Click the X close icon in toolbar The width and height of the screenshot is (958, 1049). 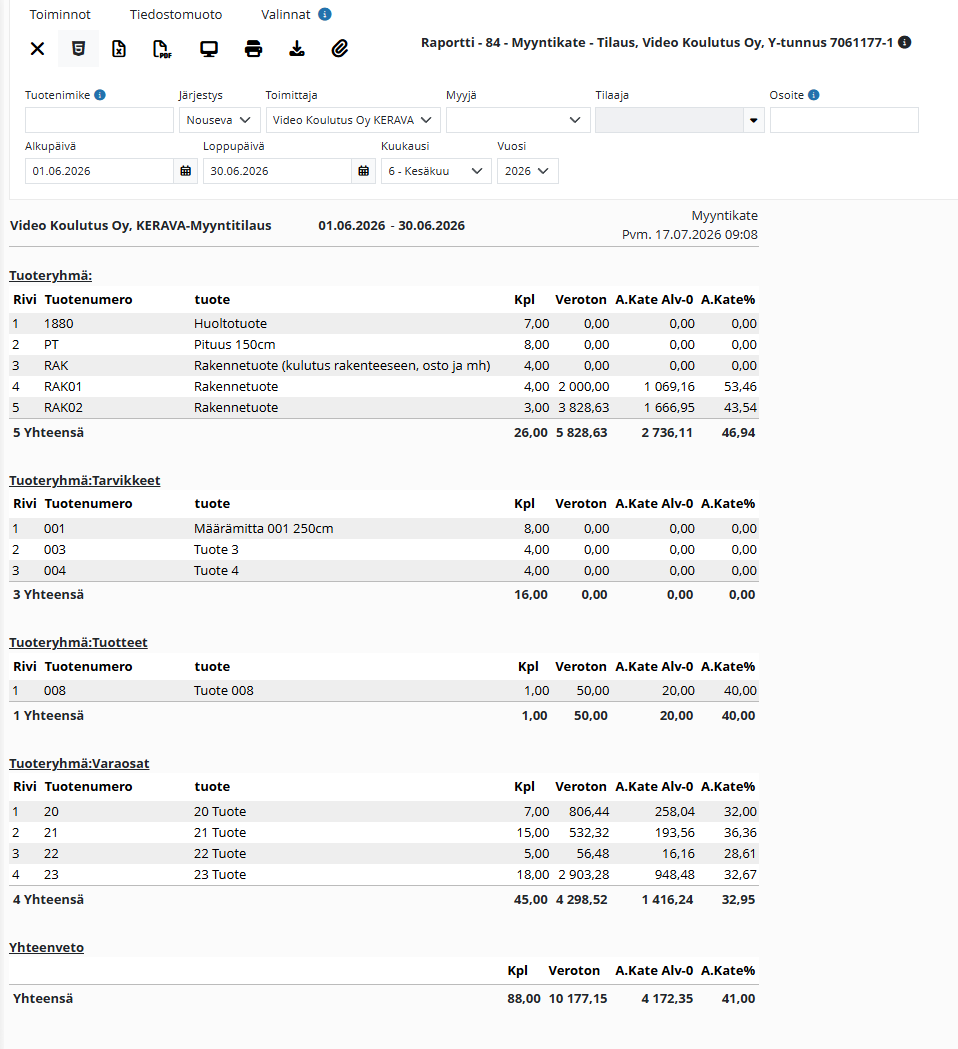pos(37,49)
